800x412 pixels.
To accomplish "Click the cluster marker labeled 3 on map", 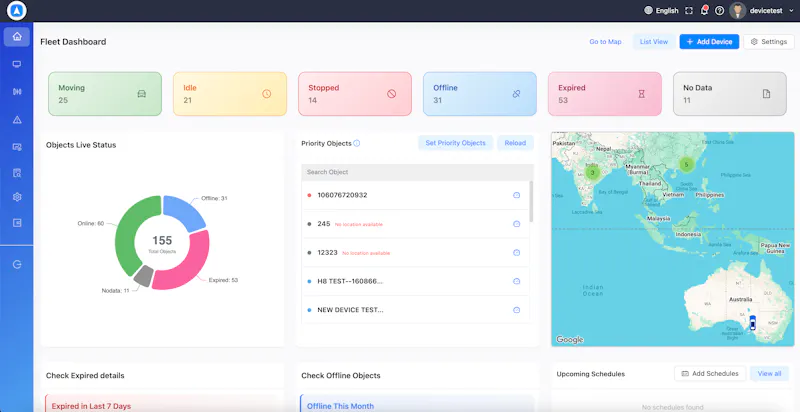I will click(x=592, y=173).
